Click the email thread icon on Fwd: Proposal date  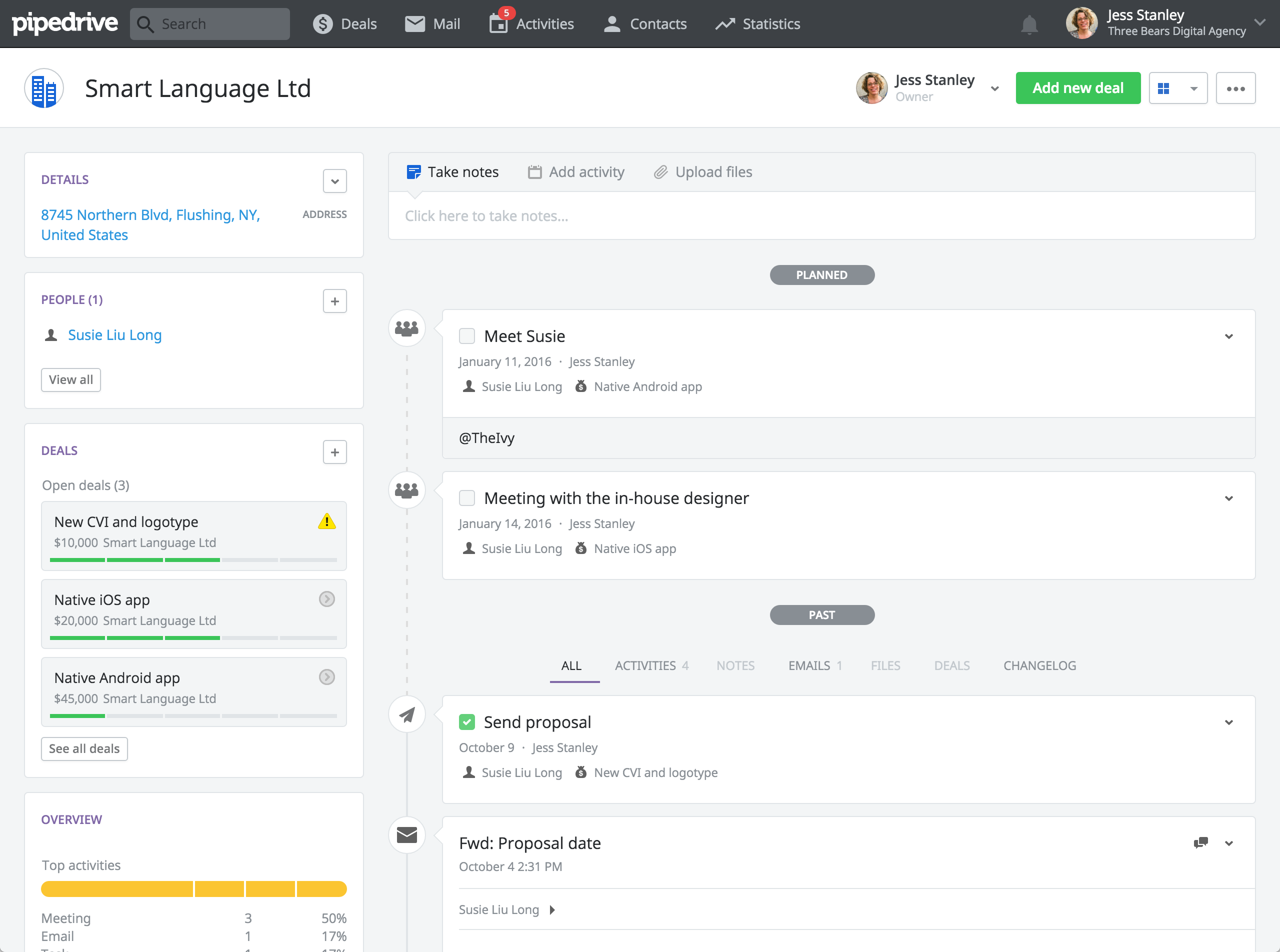pyautogui.click(x=1200, y=842)
